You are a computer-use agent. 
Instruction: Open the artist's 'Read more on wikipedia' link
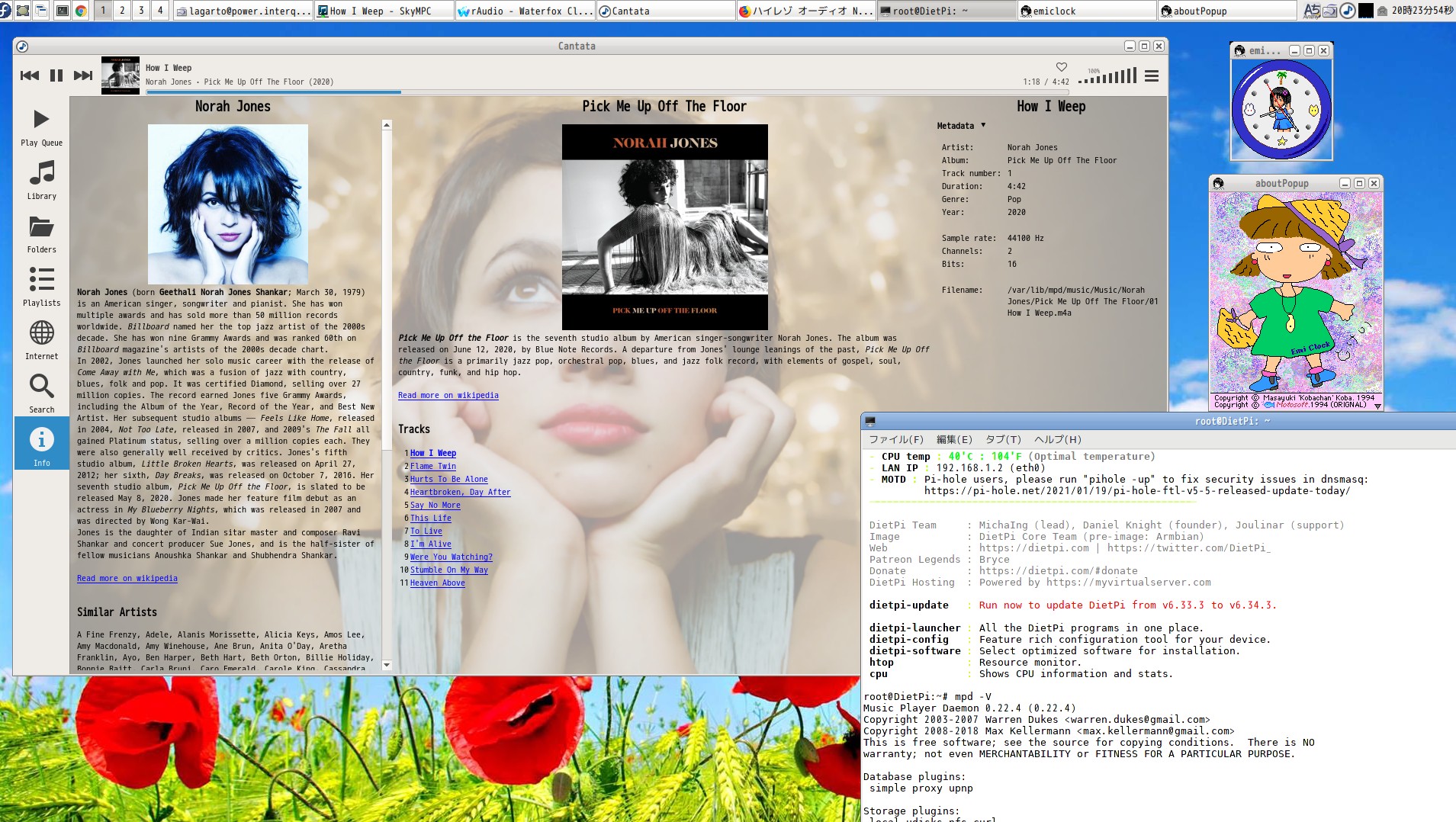pos(127,578)
